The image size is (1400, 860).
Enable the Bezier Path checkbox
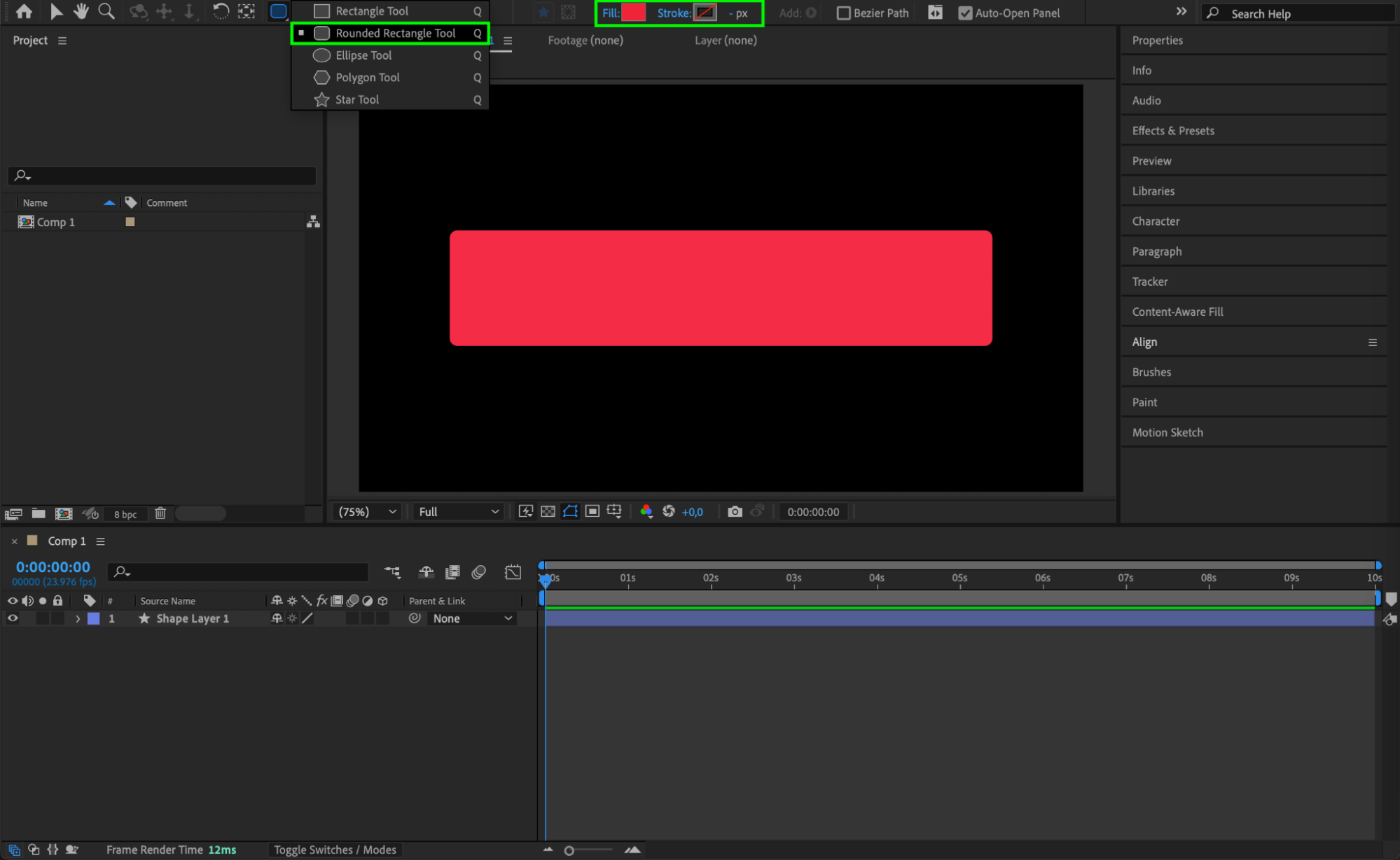coord(844,13)
